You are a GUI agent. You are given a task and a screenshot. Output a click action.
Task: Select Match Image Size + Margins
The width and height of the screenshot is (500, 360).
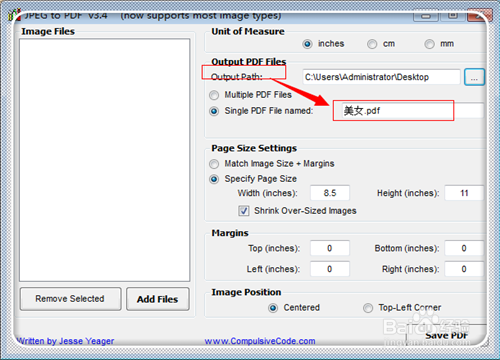click(x=214, y=164)
